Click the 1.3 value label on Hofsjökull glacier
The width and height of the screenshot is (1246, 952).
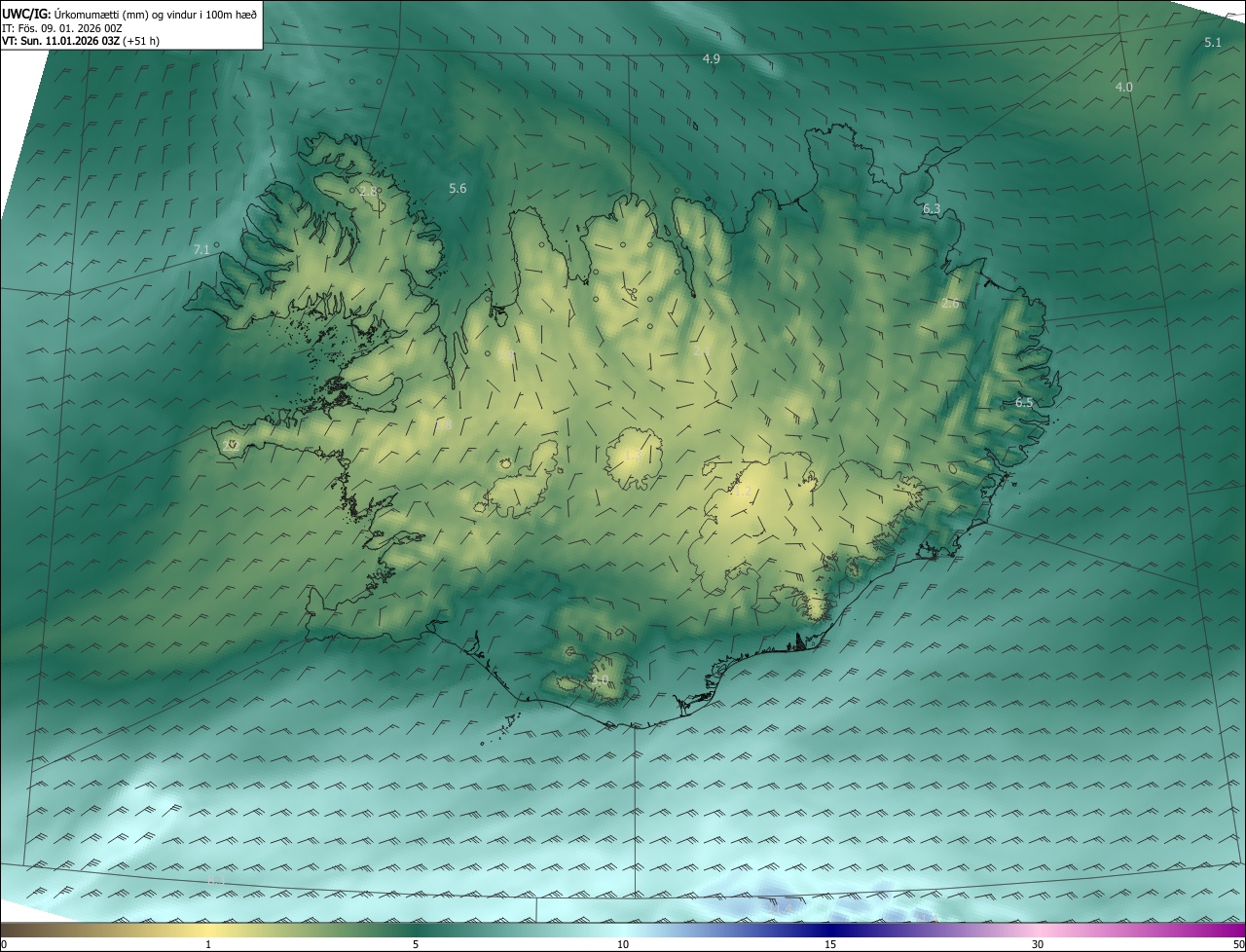tap(631, 456)
